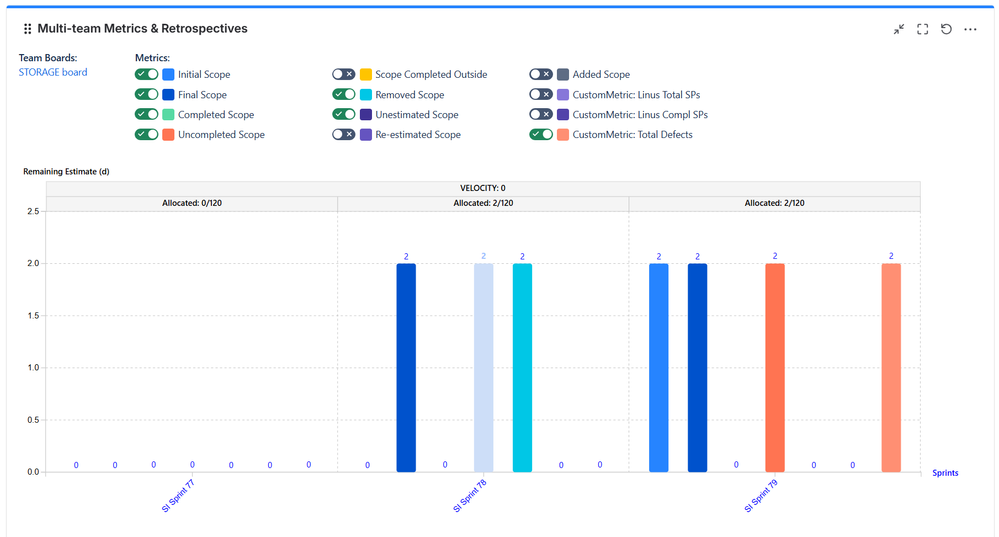999x537 pixels.
Task: Click the Remaining Estimate (d) axis title
Action: pos(66,171)
